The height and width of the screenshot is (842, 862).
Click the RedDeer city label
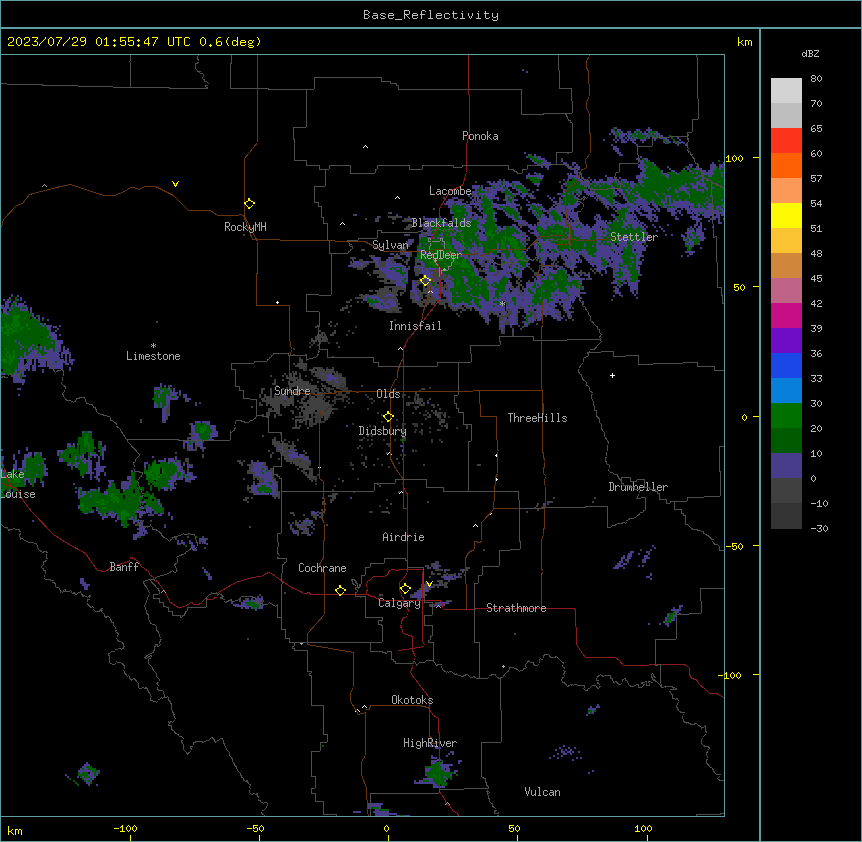click(x=440, y=255)
